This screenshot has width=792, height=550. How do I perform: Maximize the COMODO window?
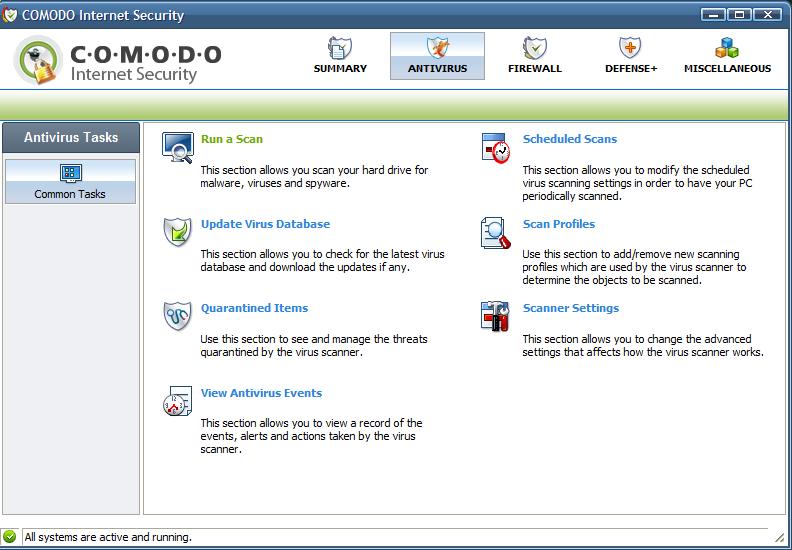coord(739,15)
